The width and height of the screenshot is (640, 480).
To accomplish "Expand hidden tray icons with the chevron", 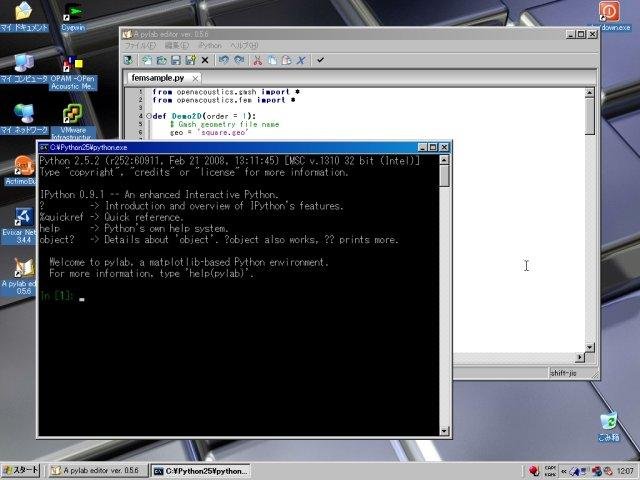I will 564,471.
